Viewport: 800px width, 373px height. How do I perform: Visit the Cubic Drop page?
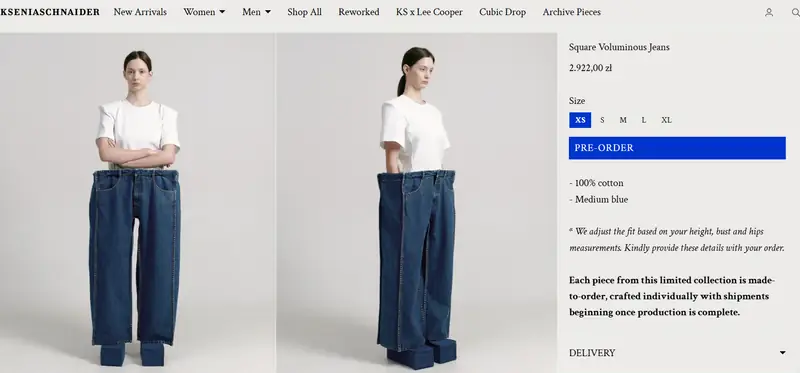[503, 12]
